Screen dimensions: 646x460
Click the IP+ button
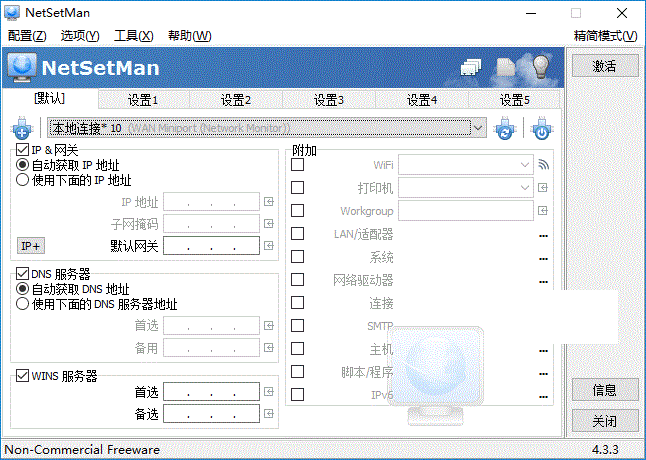30,246
